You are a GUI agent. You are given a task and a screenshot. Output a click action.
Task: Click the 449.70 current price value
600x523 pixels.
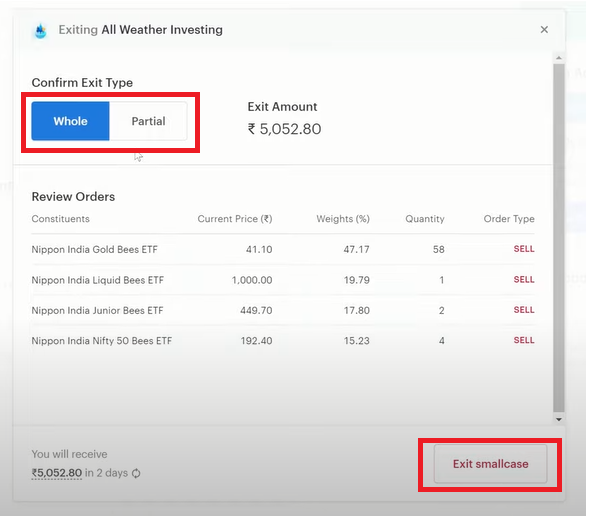coord(256,310)
